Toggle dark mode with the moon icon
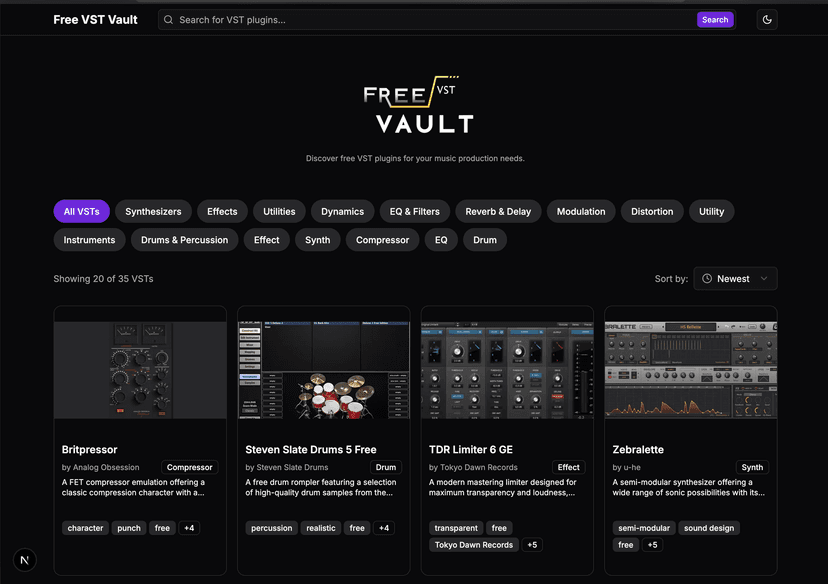 [767, 20]
